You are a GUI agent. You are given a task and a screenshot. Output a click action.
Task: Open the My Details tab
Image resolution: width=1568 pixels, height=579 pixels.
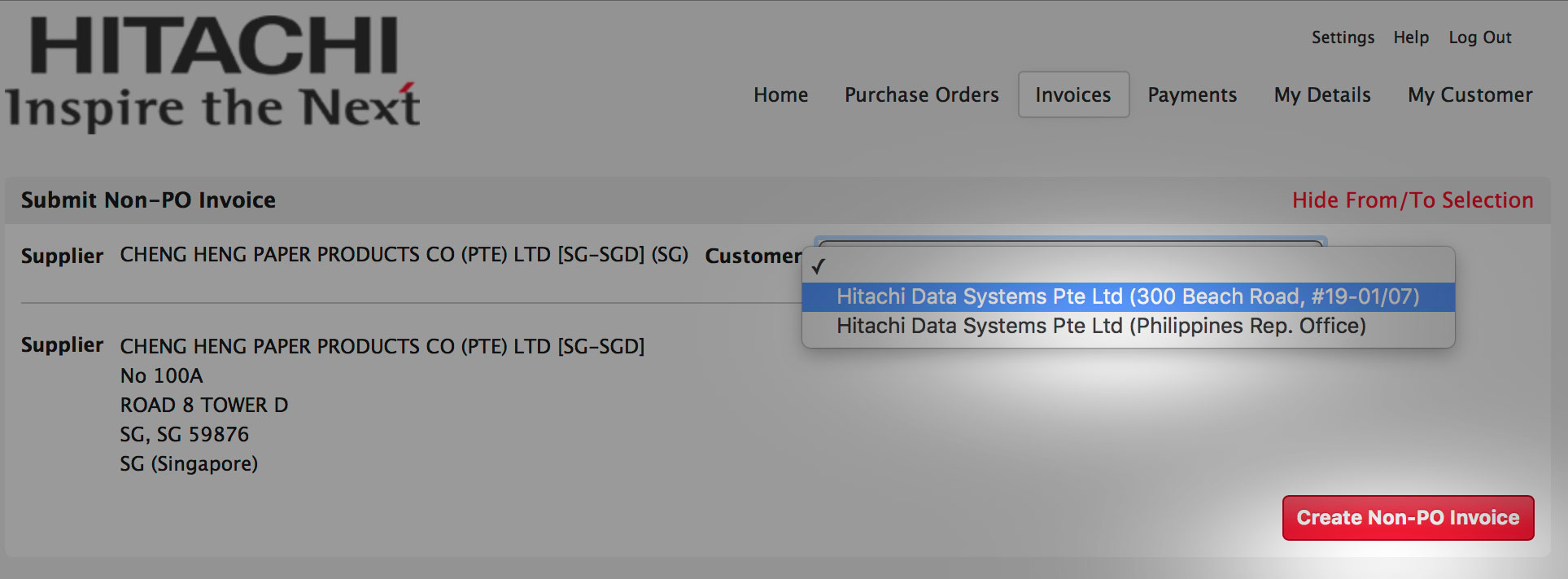tap(1322, 95)
